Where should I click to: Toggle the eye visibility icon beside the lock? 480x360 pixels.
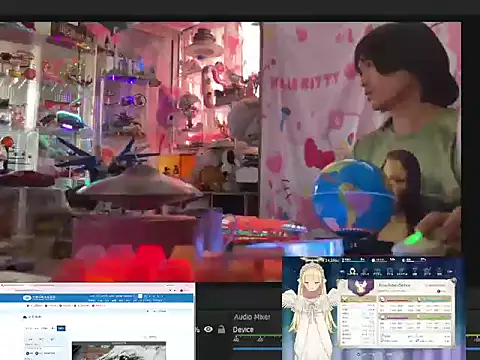coord(208,329)
